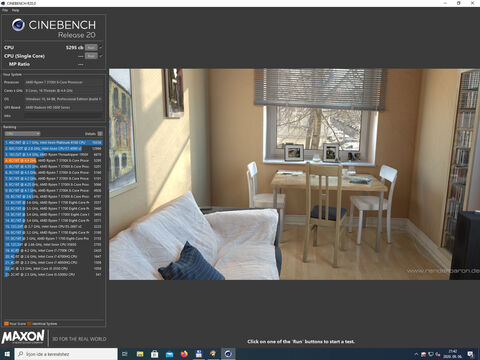Select rank 7 entry scoring 5101
Viewport: 480px width, 360px height.
[53, 179]
